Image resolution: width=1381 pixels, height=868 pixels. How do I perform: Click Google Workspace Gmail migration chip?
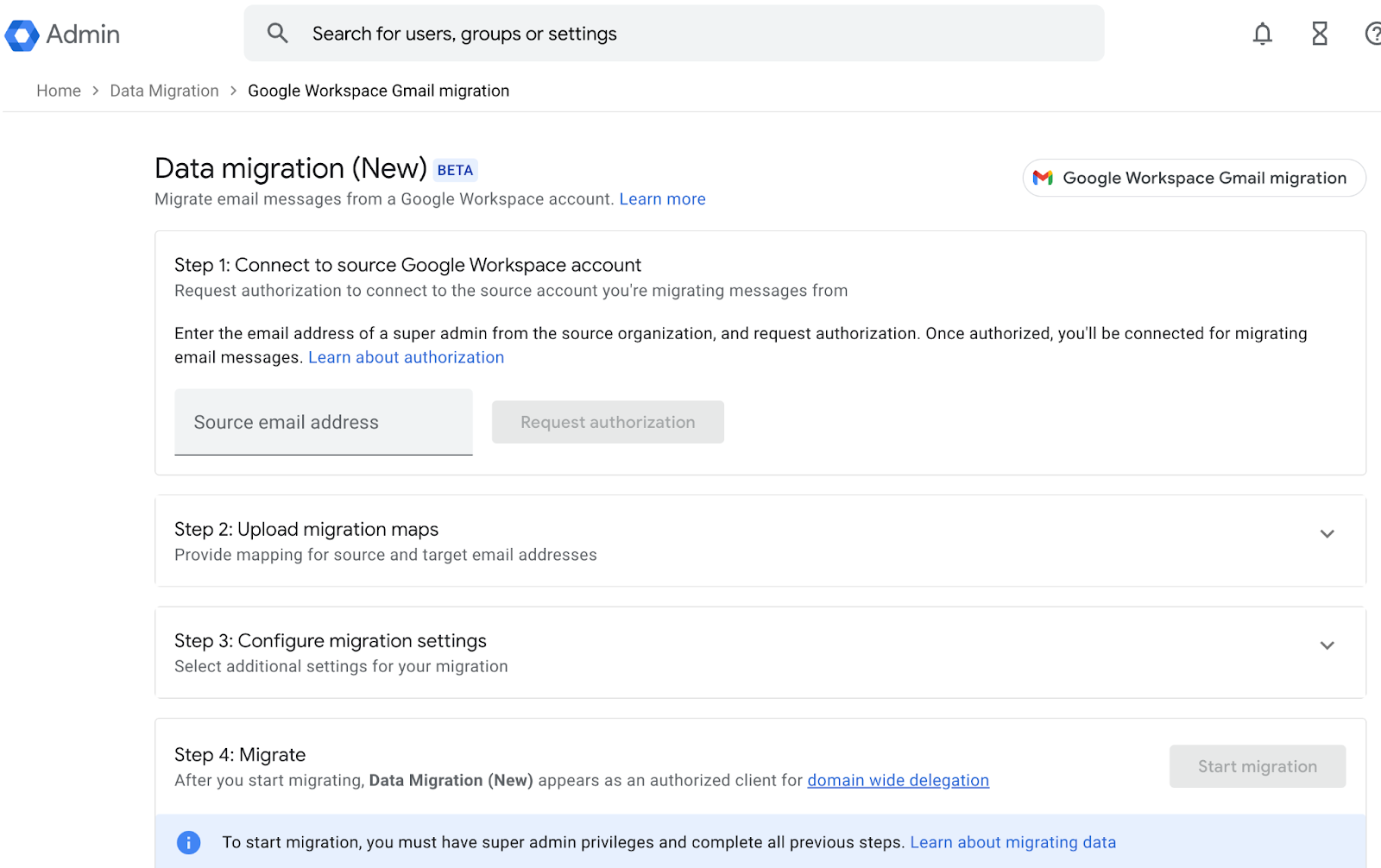tap(1194, 178)
